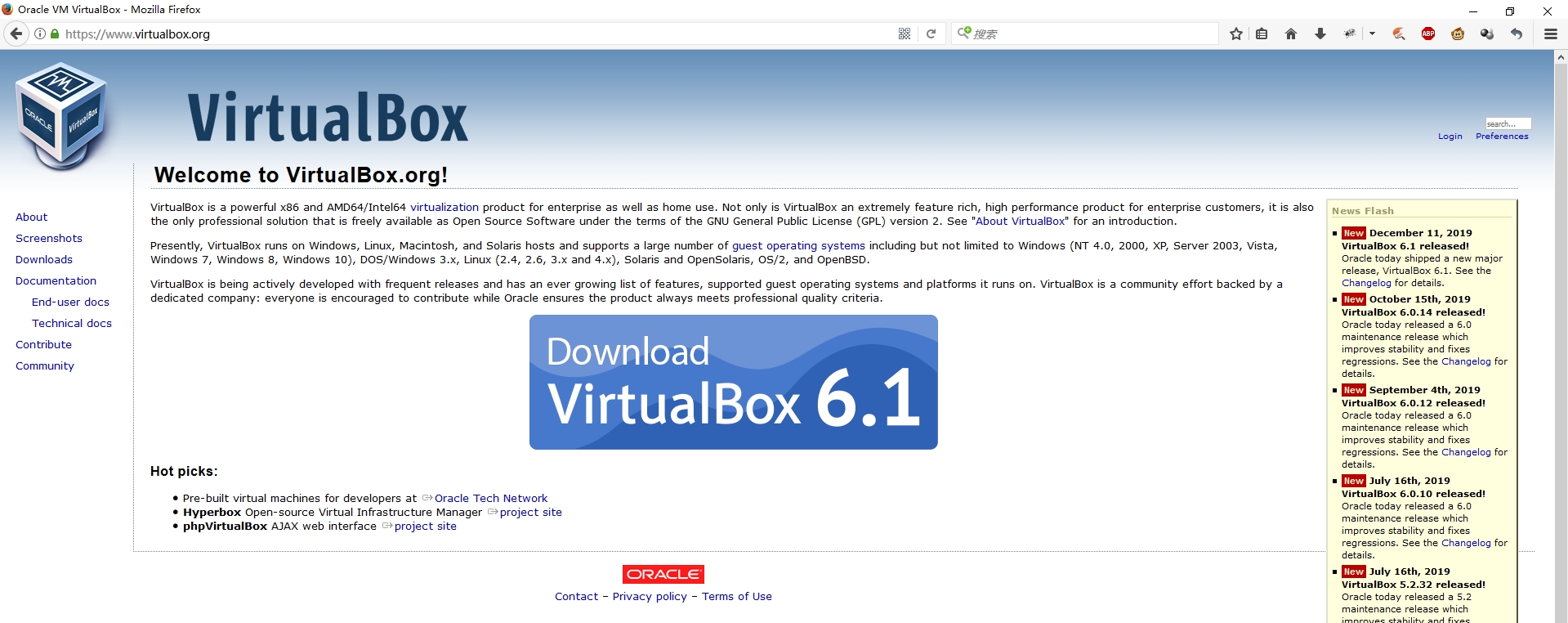Viewport: 1568px width, 623px height.
Task: Open the Terms of Use footer link
Action: (737, 596)
